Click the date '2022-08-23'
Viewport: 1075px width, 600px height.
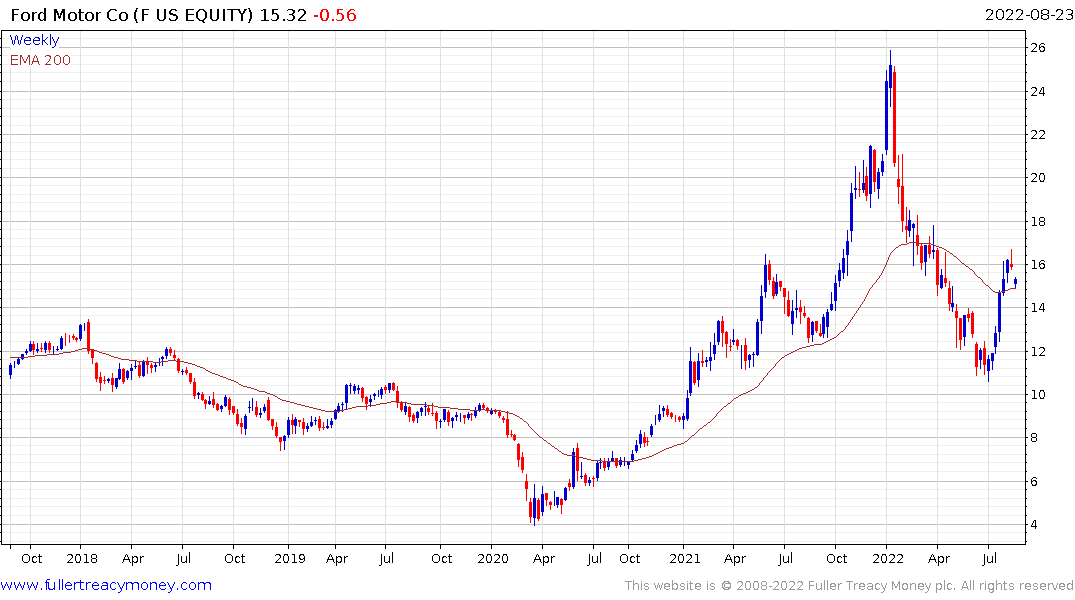1028,14
